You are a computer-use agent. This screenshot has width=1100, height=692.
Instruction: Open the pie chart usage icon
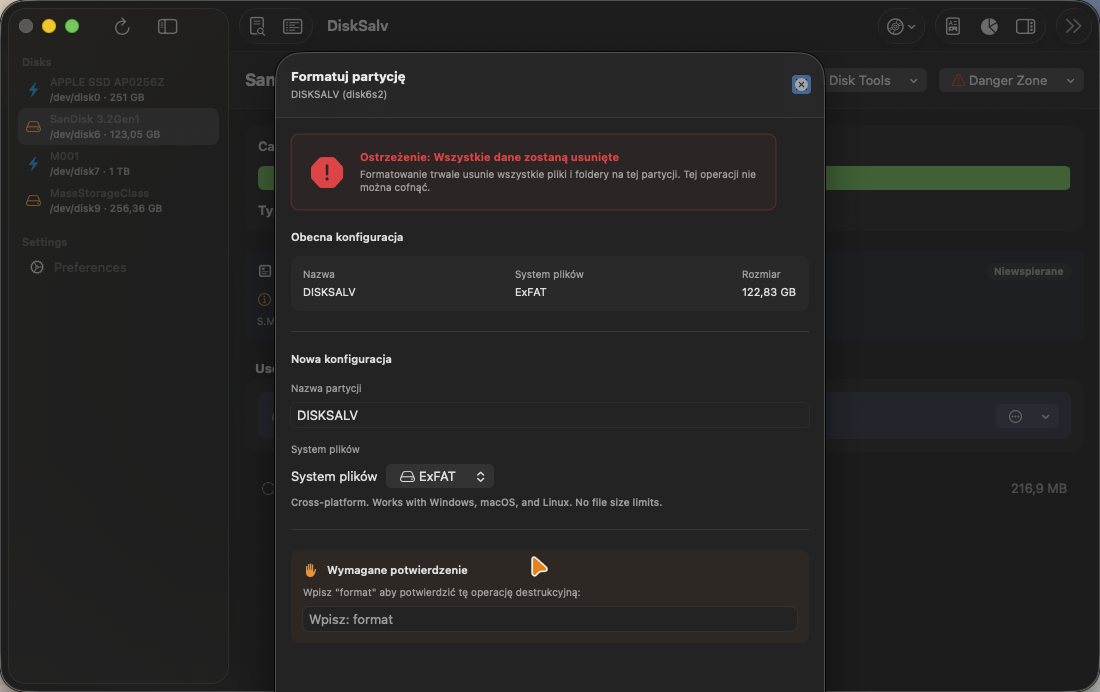[989, 27]
